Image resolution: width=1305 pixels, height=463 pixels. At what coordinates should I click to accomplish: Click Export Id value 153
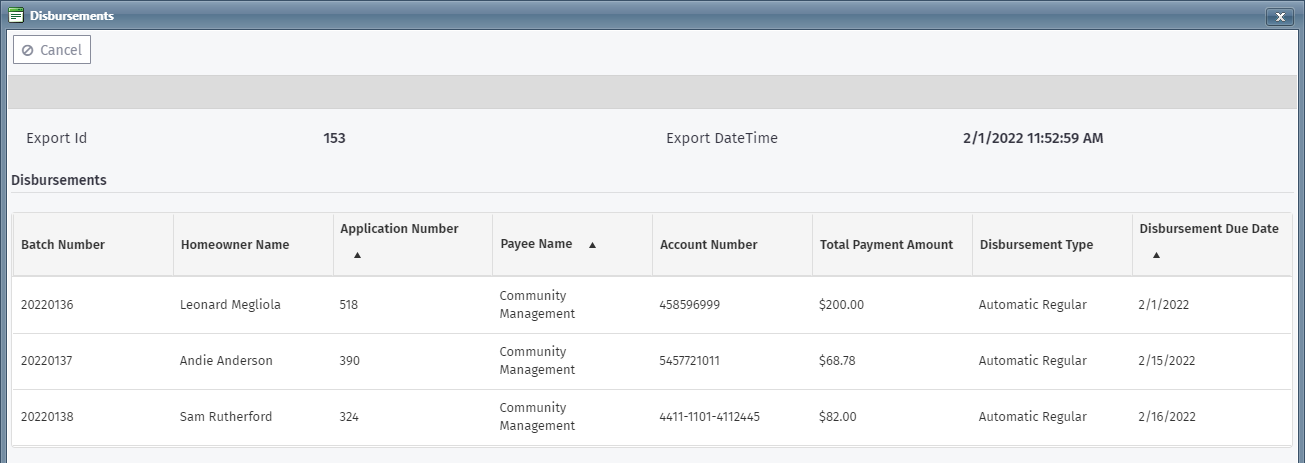coord(335,139)
